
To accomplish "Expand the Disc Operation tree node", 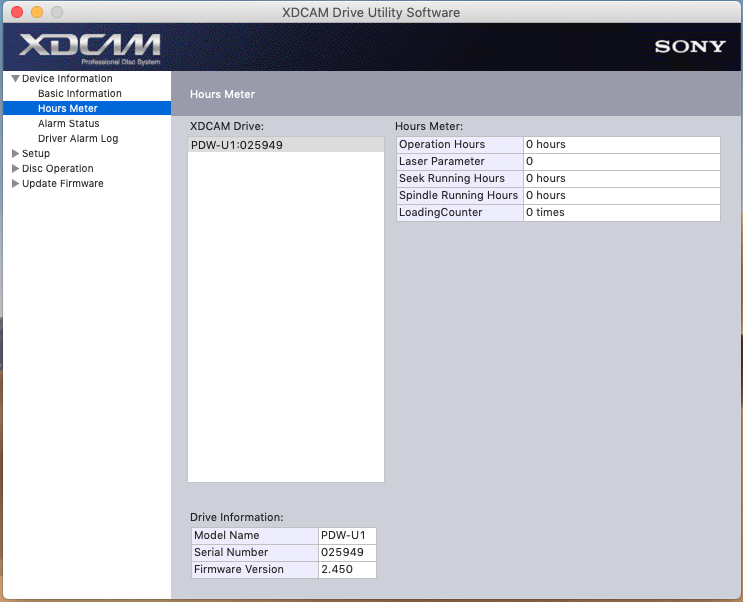I will tap(15, 169).
